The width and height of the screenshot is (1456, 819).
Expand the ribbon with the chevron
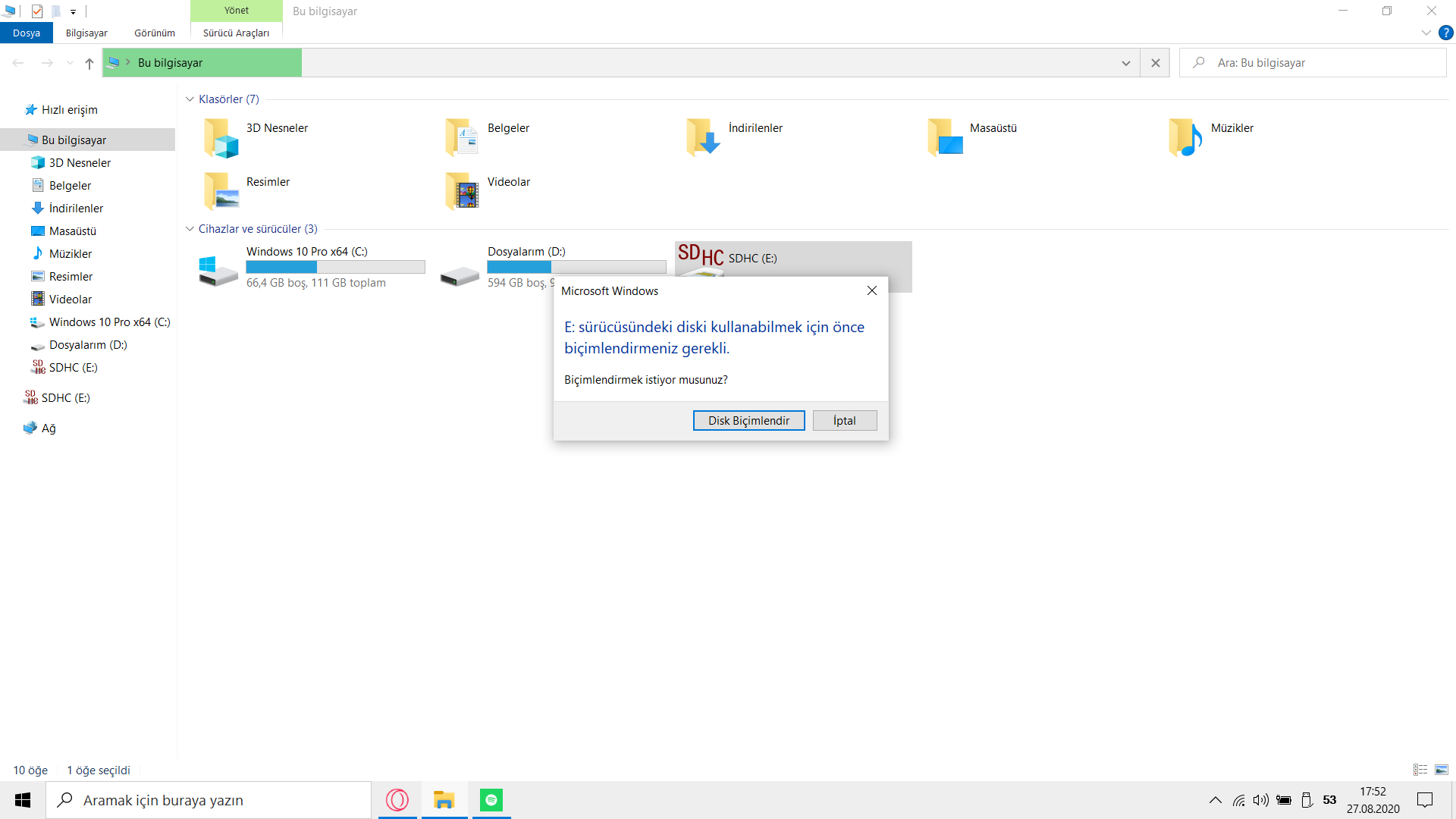click(1426, 33)
